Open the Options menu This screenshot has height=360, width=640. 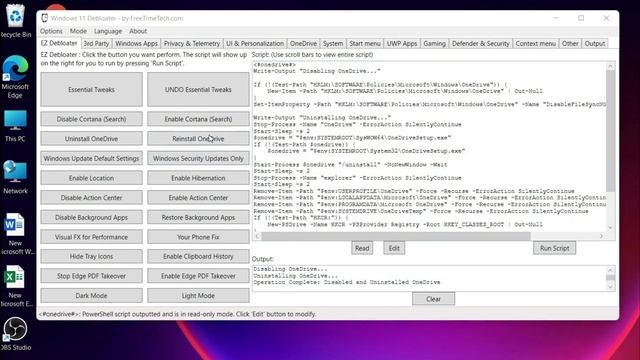51,31
